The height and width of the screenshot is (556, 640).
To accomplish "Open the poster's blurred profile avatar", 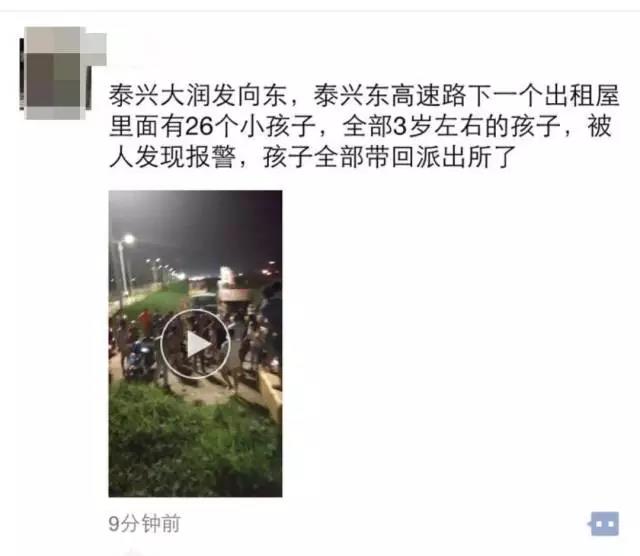I will pos(62,73).
